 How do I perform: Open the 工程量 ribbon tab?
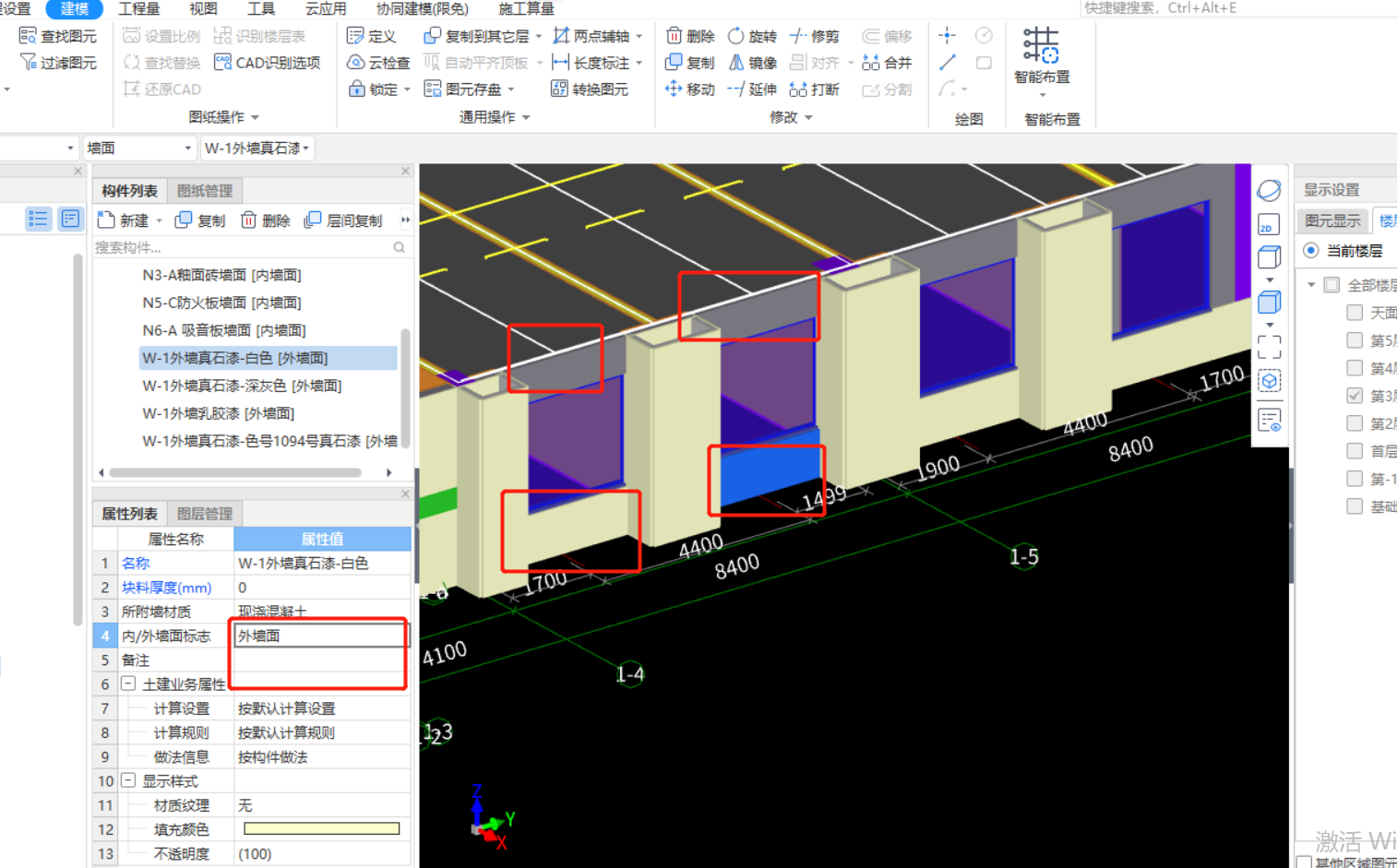(x=139, y=9)
